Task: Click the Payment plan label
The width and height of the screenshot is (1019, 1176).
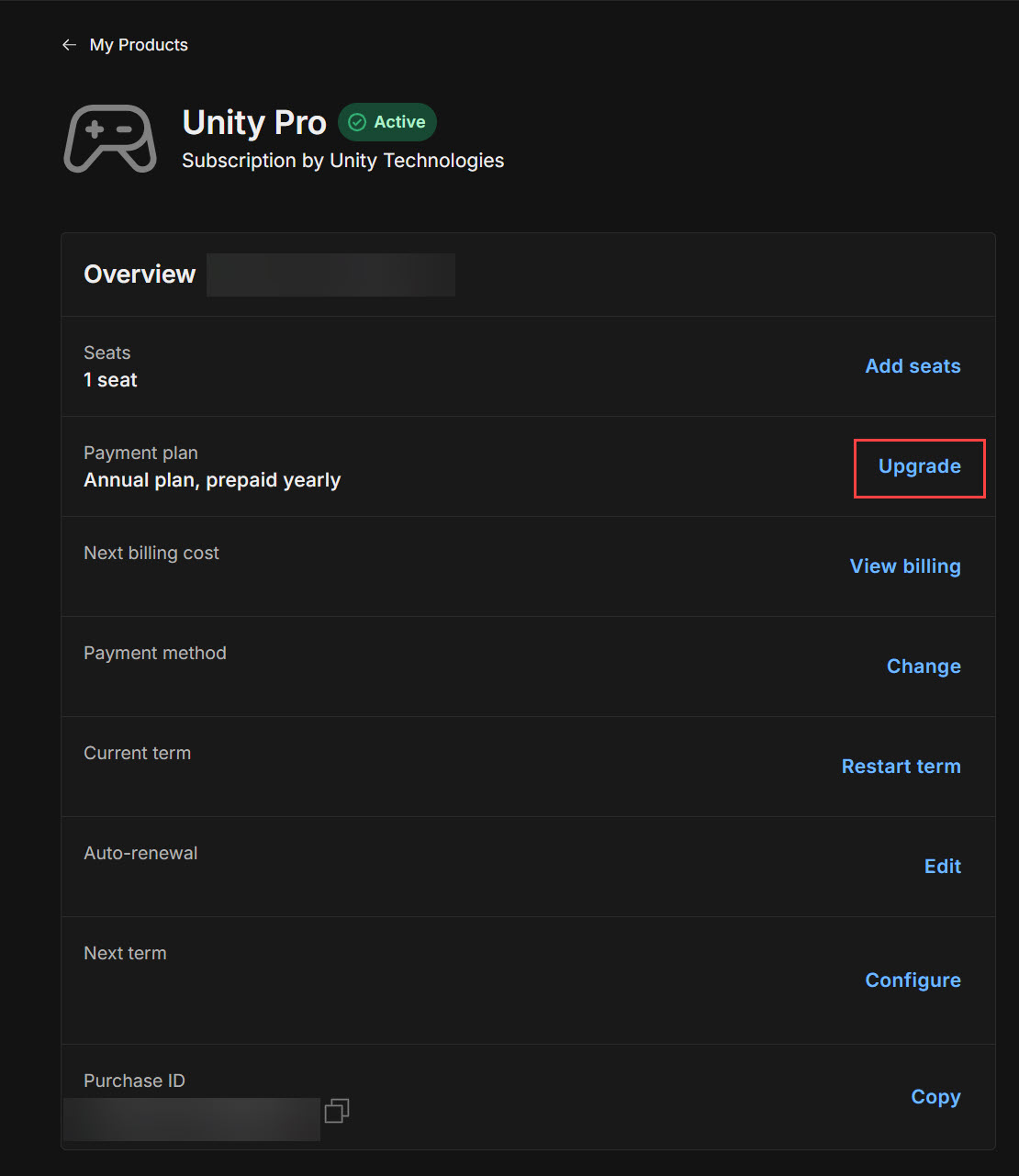Action: 140,453
